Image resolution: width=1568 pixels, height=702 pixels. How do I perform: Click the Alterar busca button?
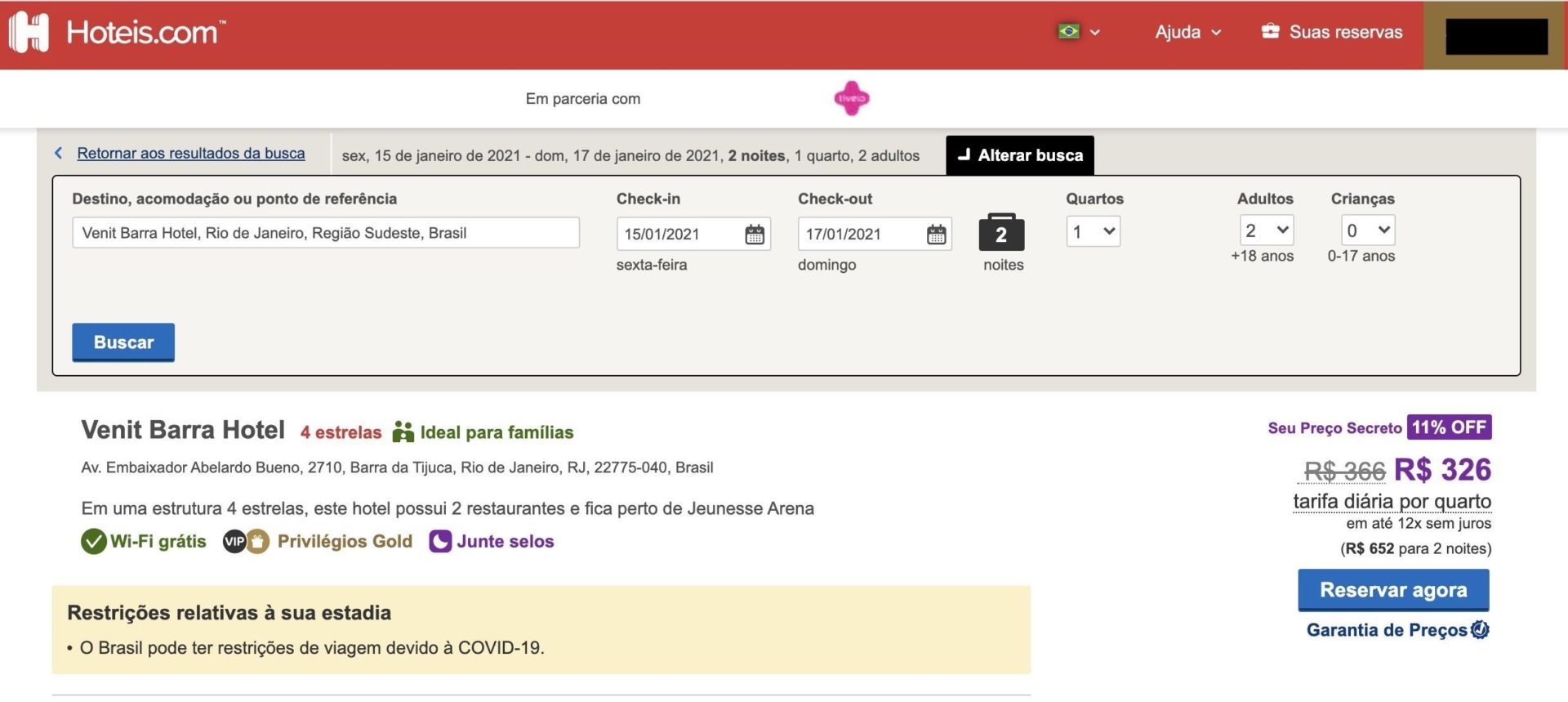tap(1020, 155)
